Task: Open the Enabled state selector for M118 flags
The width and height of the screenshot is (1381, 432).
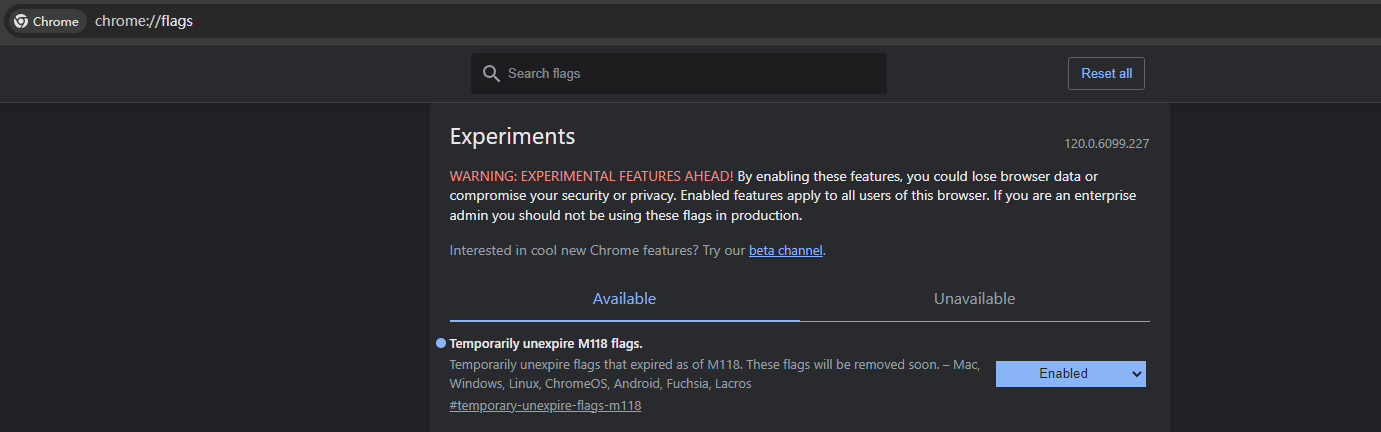Action: coord(1063,374)
